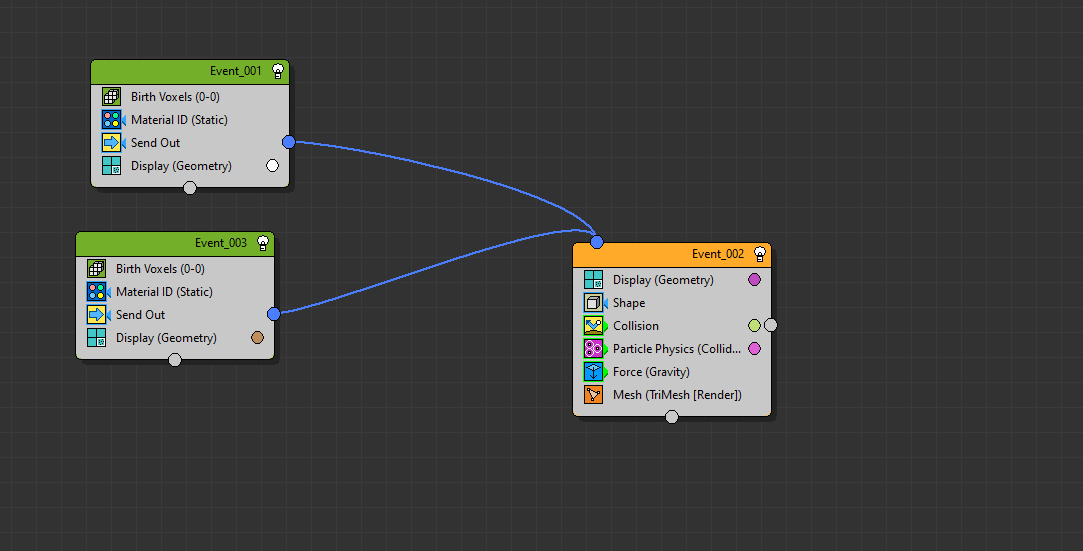This screenshot has width=1083, height=551.
Task: Click the bottom output connector of Event_002
Action: click(672, 417)
